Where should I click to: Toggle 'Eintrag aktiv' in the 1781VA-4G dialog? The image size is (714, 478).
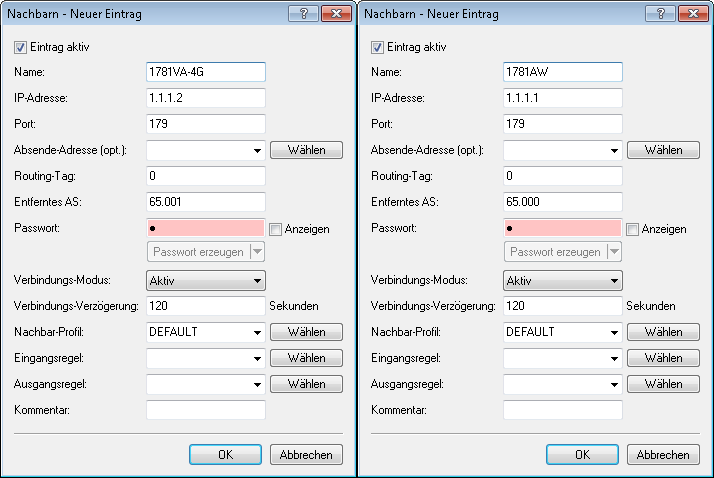[x=21, y=47]
